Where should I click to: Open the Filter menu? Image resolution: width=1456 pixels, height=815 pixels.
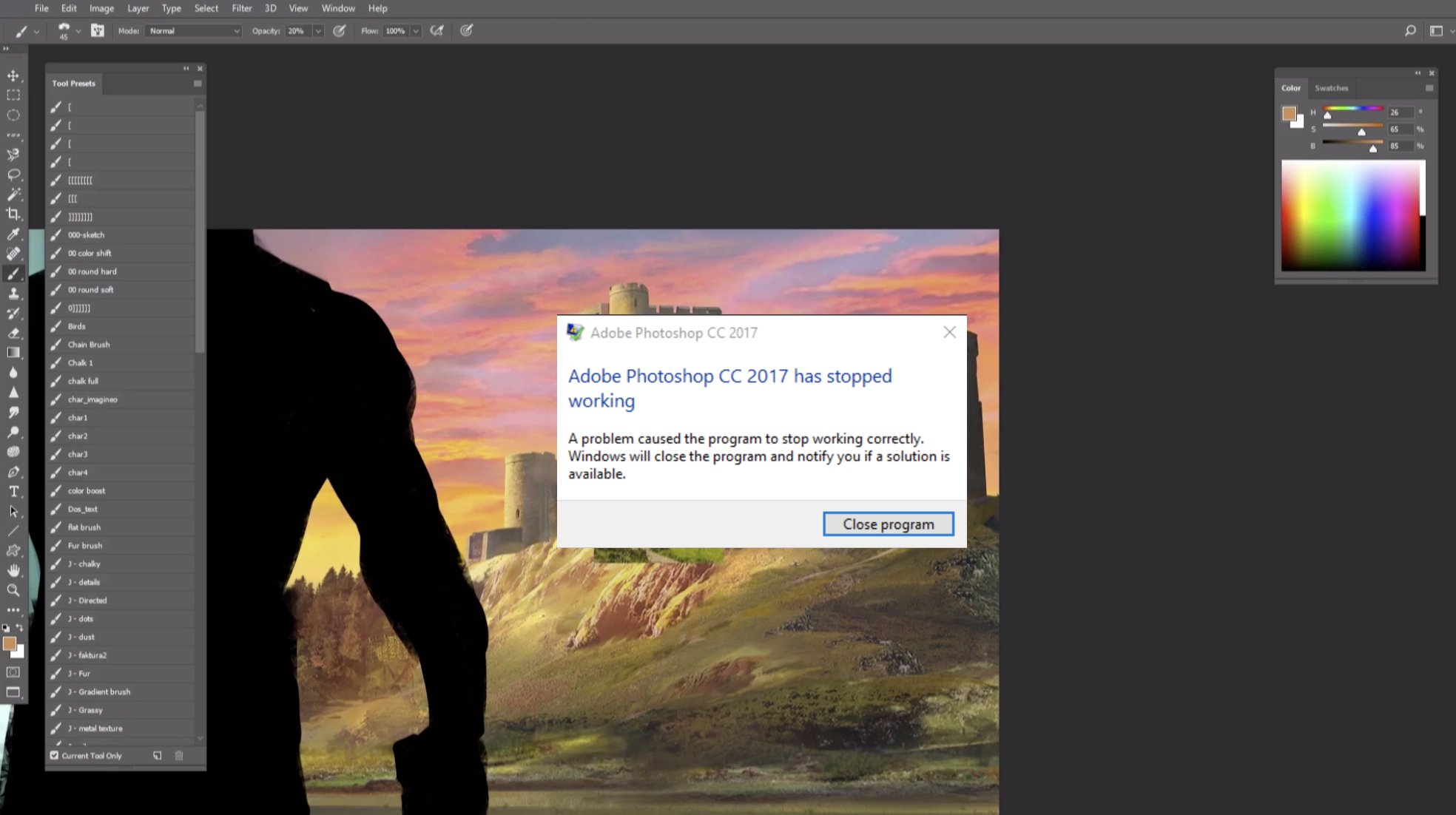(241, 8)
